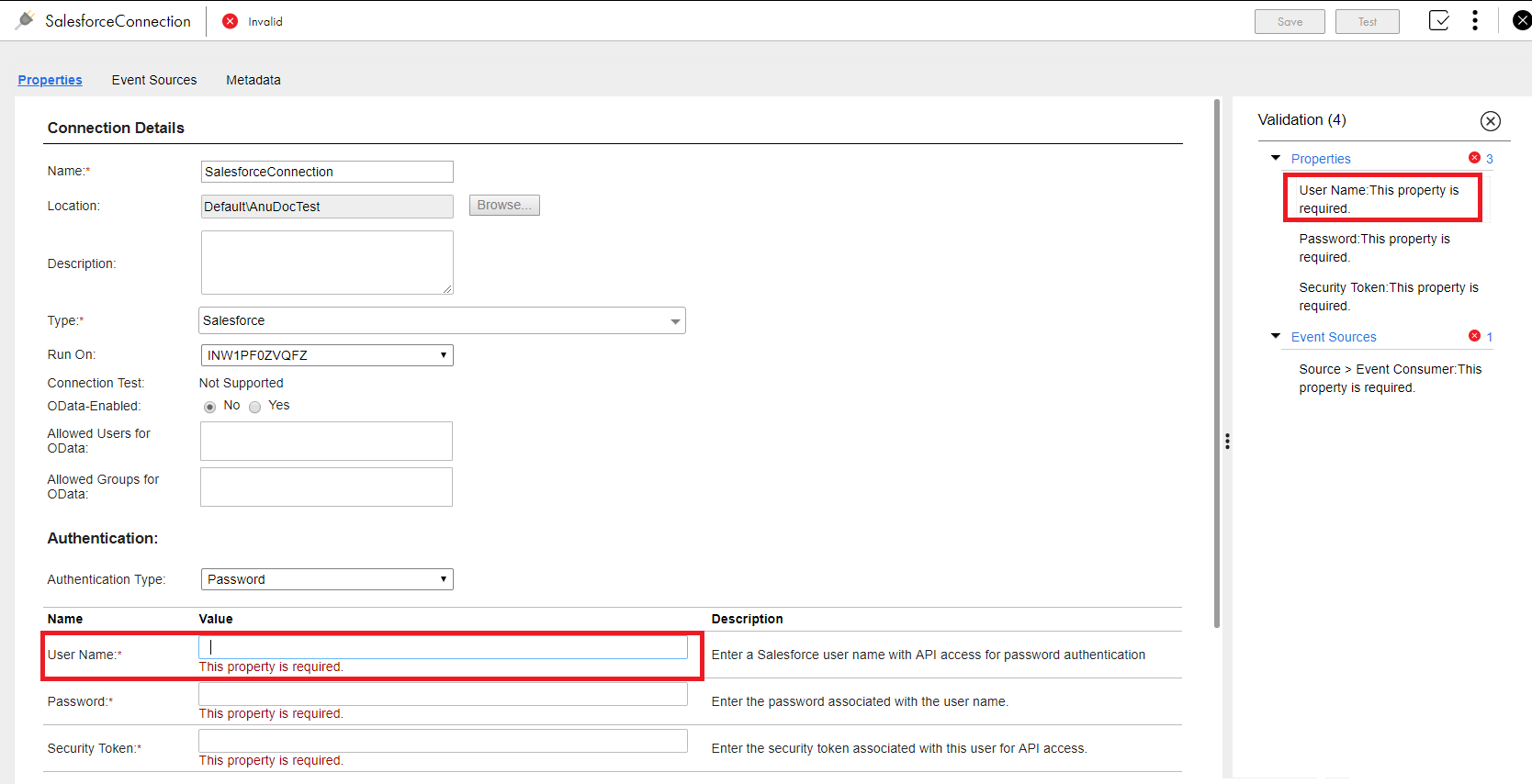Open the Authentication Type dropdown
This screenshot has height=784, width=1532.
(327, 579)
